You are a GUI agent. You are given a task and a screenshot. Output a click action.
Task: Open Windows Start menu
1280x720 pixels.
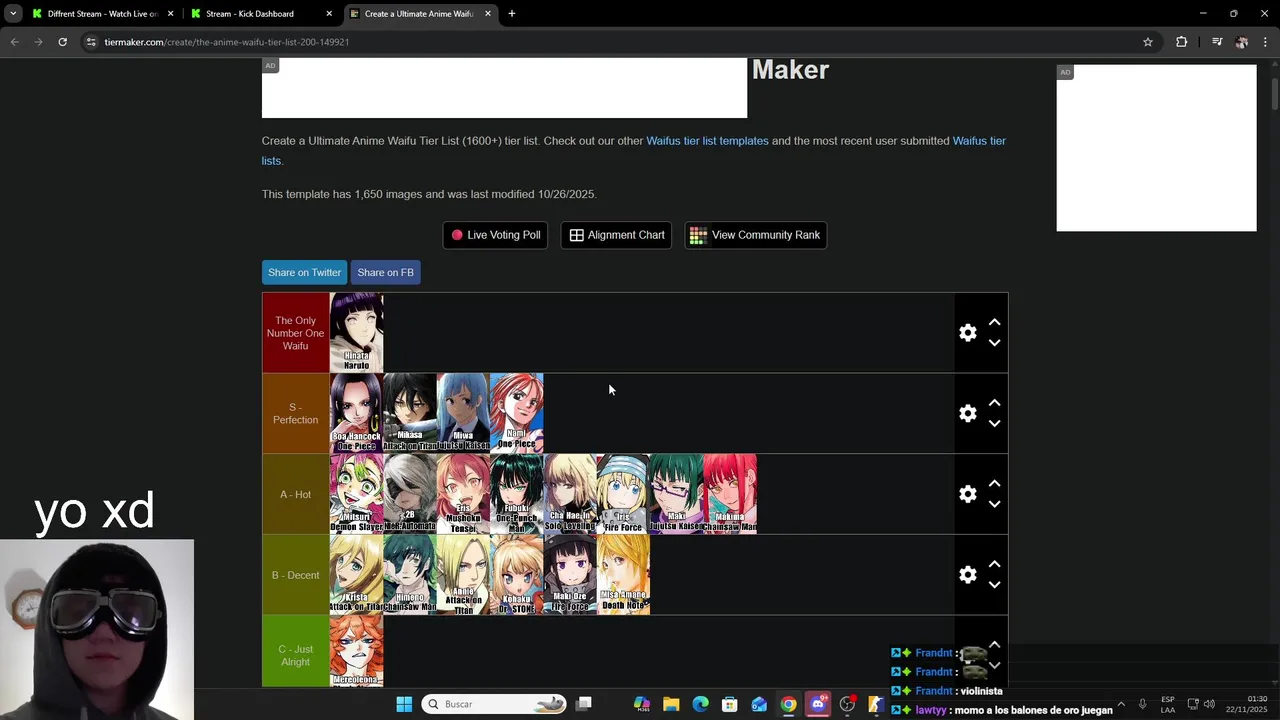[x=404, y=704]
